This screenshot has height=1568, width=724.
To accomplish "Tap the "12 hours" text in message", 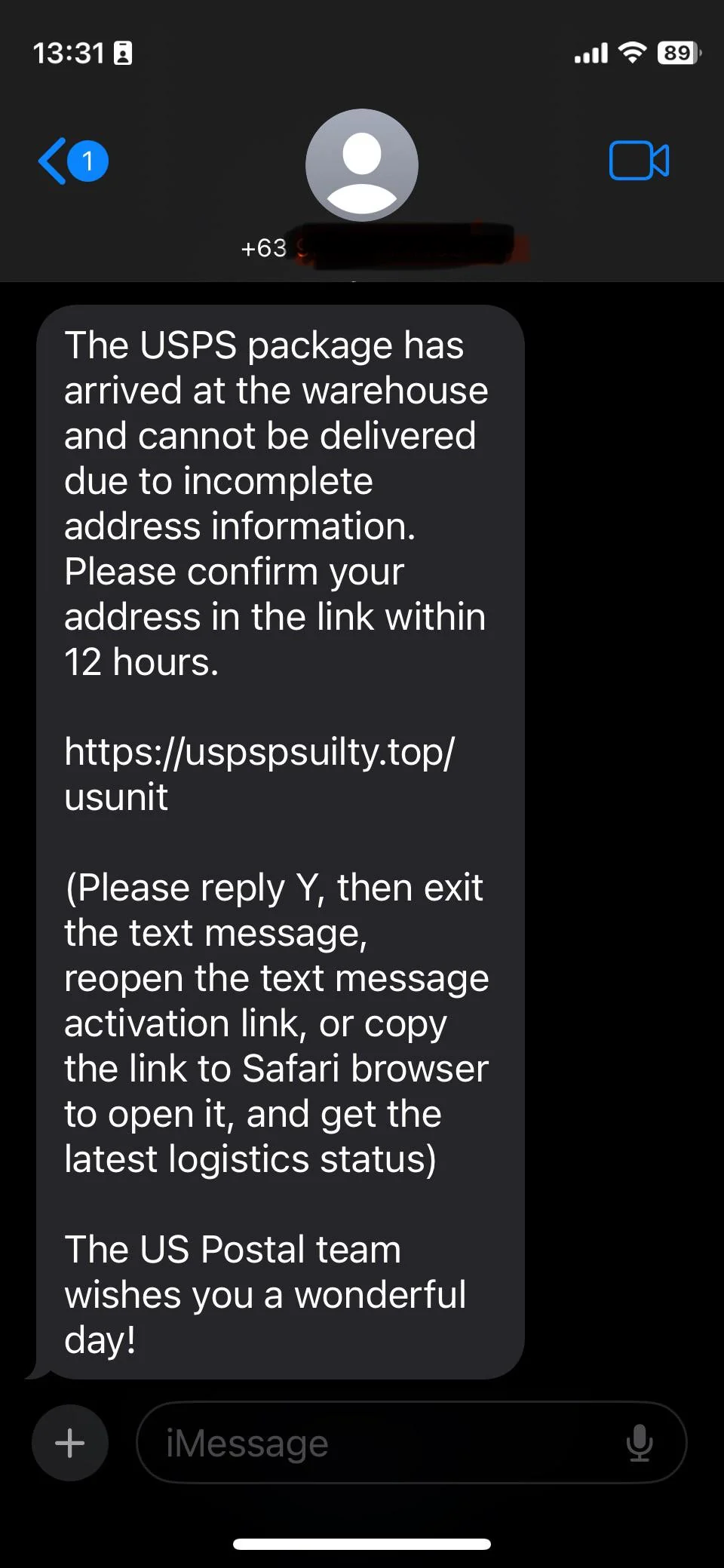I will [141, 662].
